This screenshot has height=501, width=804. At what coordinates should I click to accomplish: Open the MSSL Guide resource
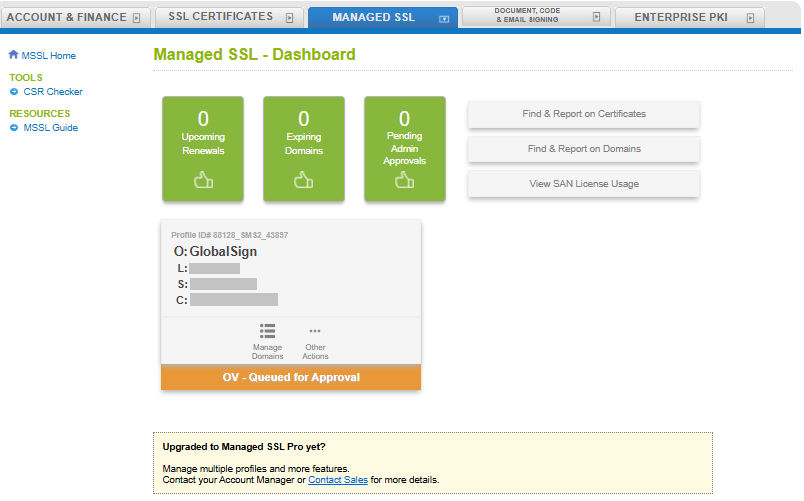(51, 128)
